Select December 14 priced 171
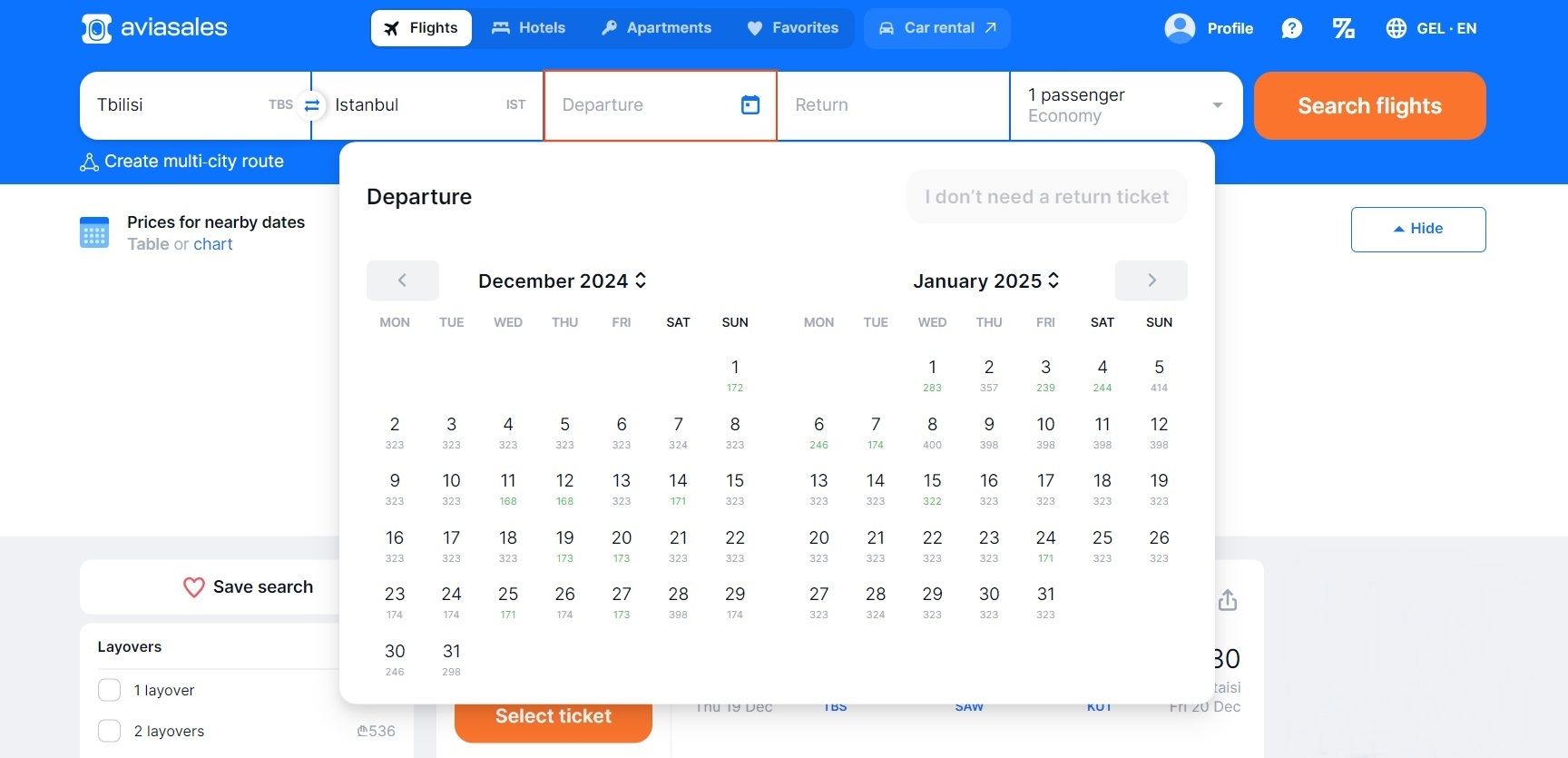 678,488
